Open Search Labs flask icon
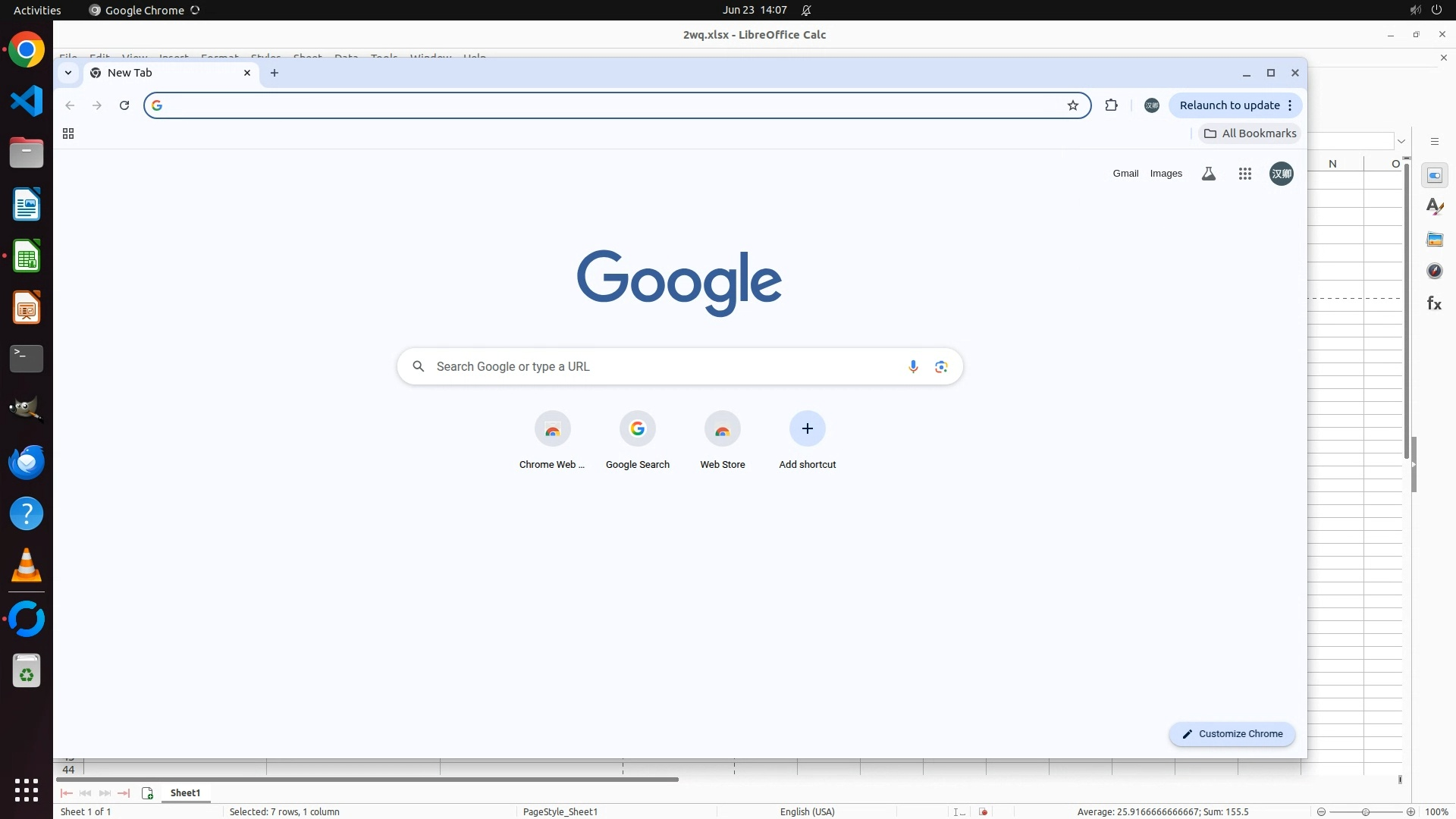This screenshot has height=819, width=1456. coord(1209,174)
